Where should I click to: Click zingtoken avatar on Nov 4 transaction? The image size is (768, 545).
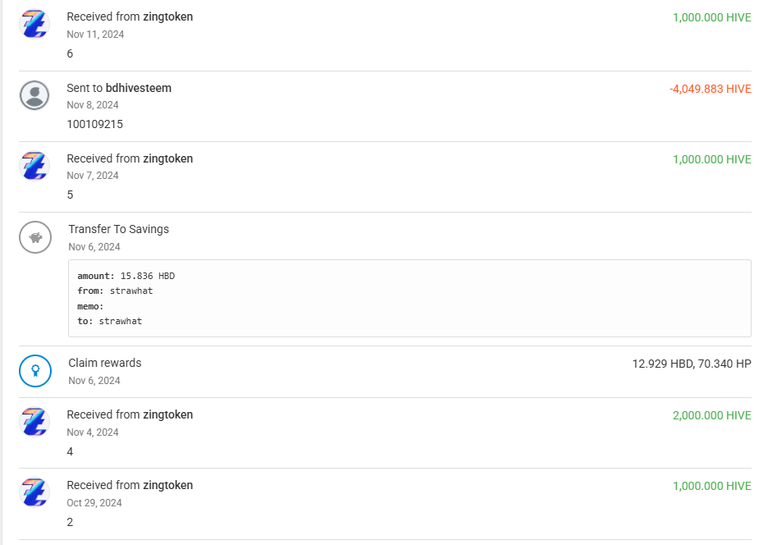tap(34, 422)
